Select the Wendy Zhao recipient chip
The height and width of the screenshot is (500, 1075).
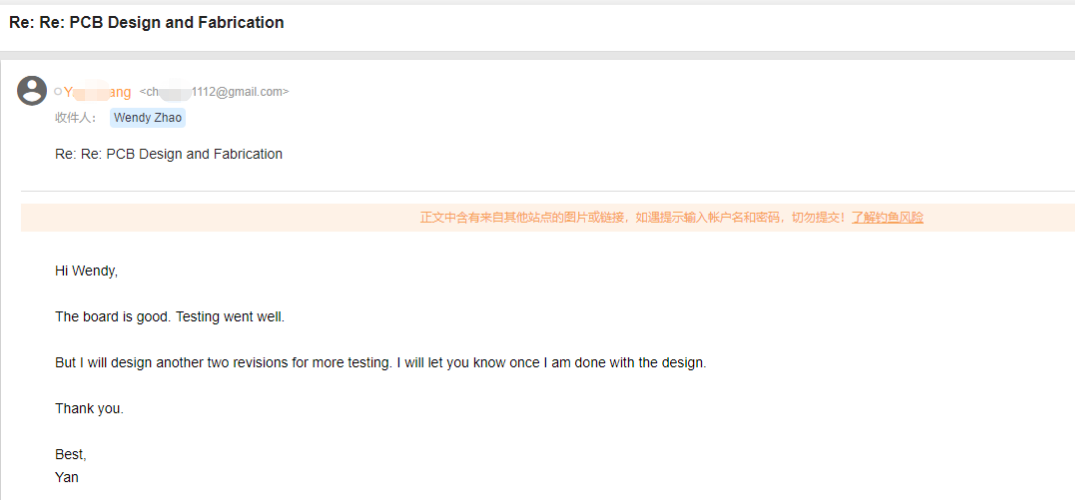(147, 118)
